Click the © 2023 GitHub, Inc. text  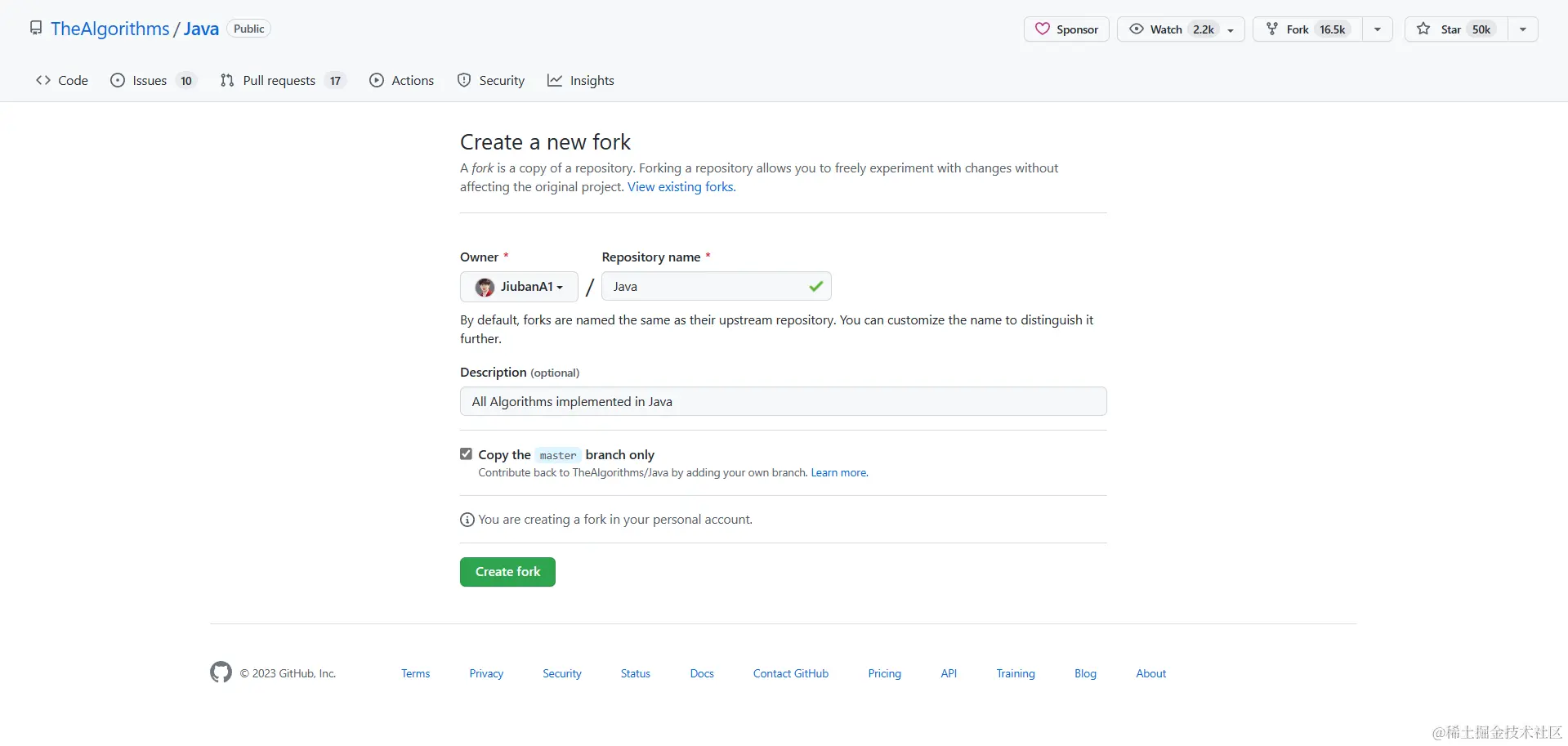pos(288,673)
